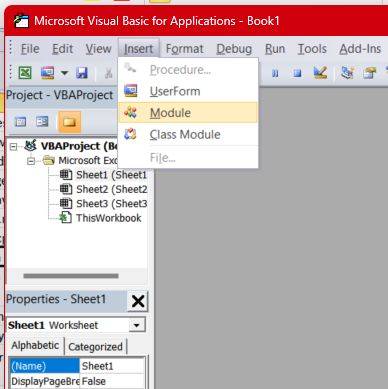Click the ThisWorkbook icon in tree
Image resolution: width=388 pixels, height=389 pixels.
click(65, 218)
